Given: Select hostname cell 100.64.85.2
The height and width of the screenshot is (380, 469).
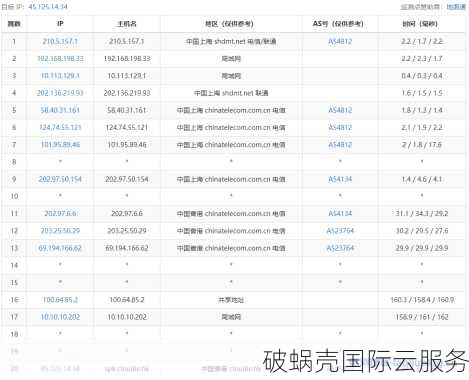Looking at the screenshot, I should coord(127,300).
